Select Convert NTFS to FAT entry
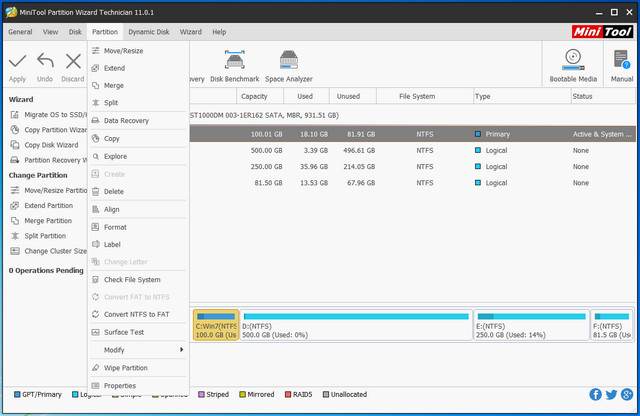 tap(138, 314)
